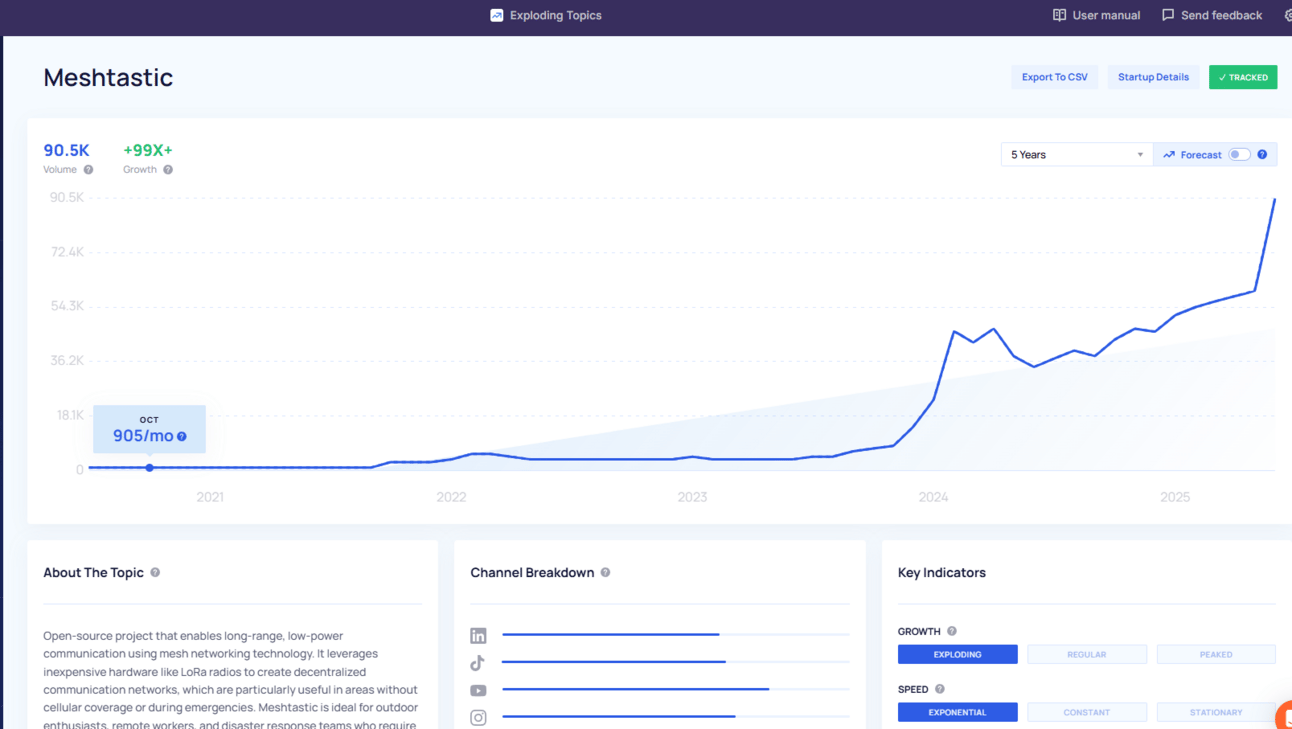Screen dimensions: 1292x729
Task: Click the 90.5K volume value
Action: pyautogui.click(x=66, y=150)
